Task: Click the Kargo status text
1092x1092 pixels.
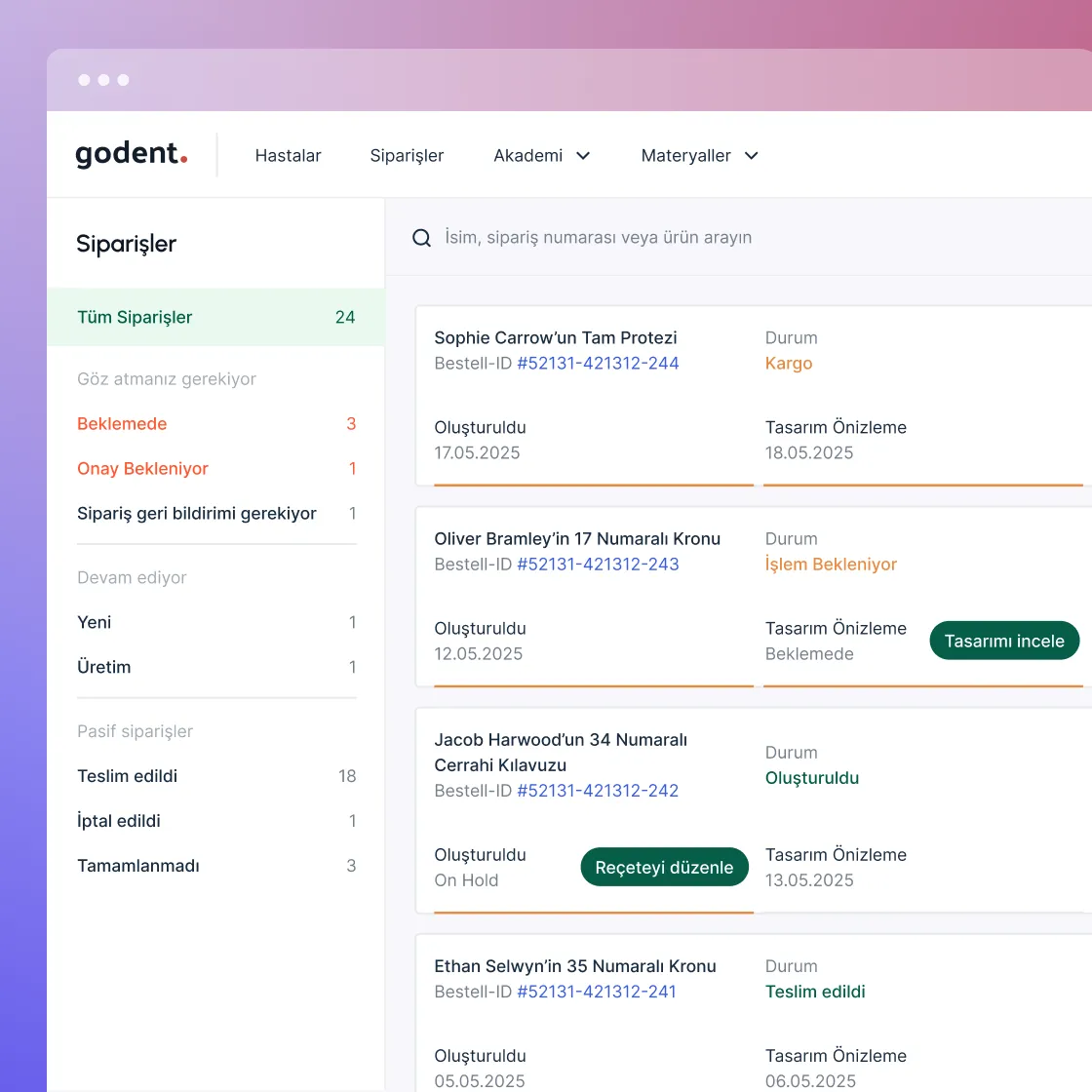Action: tap(789, 364)
